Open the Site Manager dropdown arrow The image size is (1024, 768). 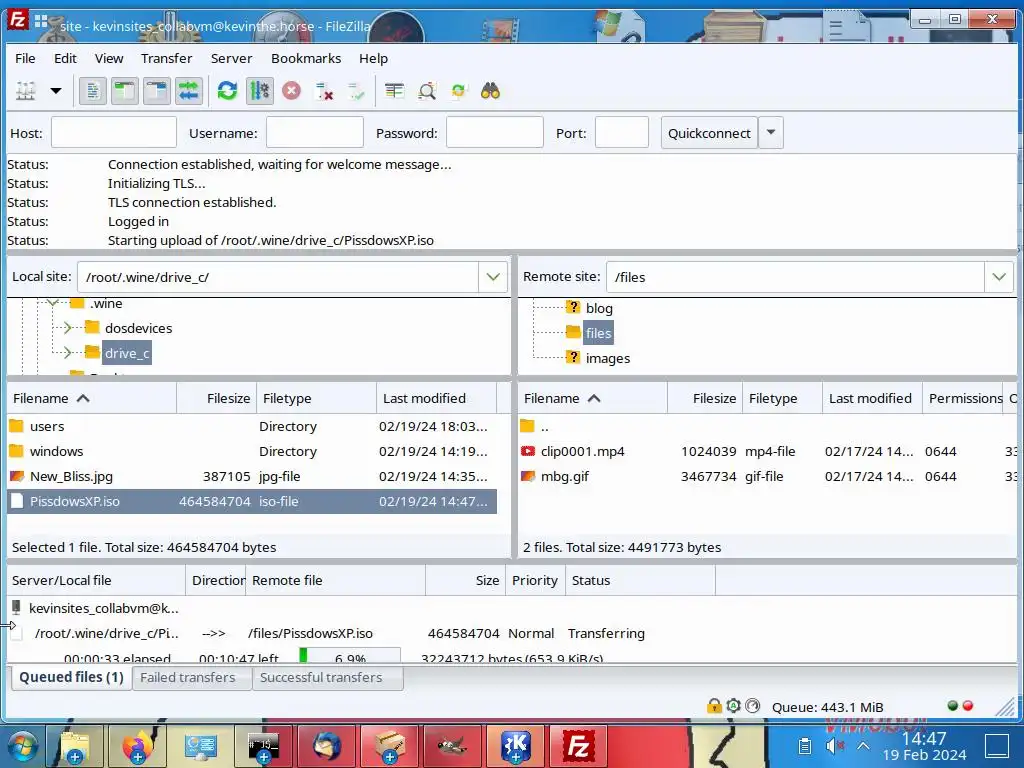[x=56, y=91]
